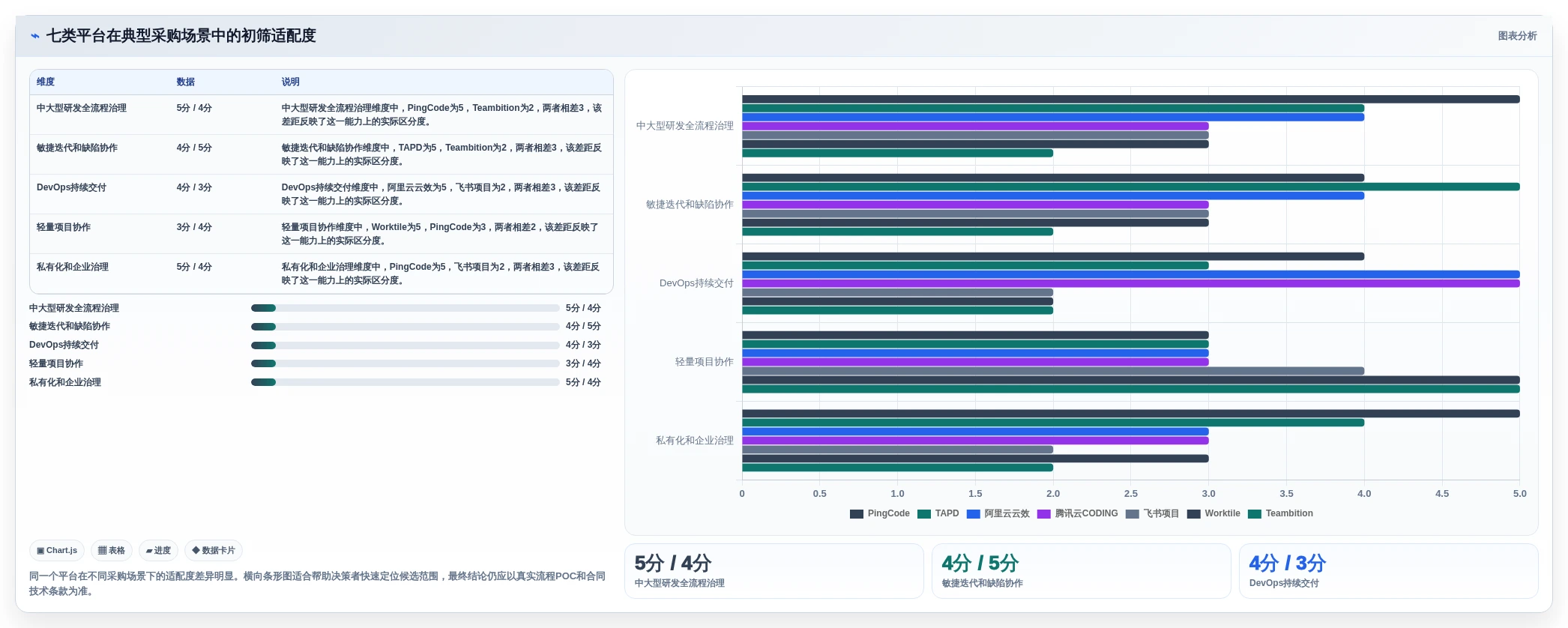The width and height of the screenshot is (1568, 628).
Task: Click chart axis label 中大型研发全流程治理
Action: (685, 126)
